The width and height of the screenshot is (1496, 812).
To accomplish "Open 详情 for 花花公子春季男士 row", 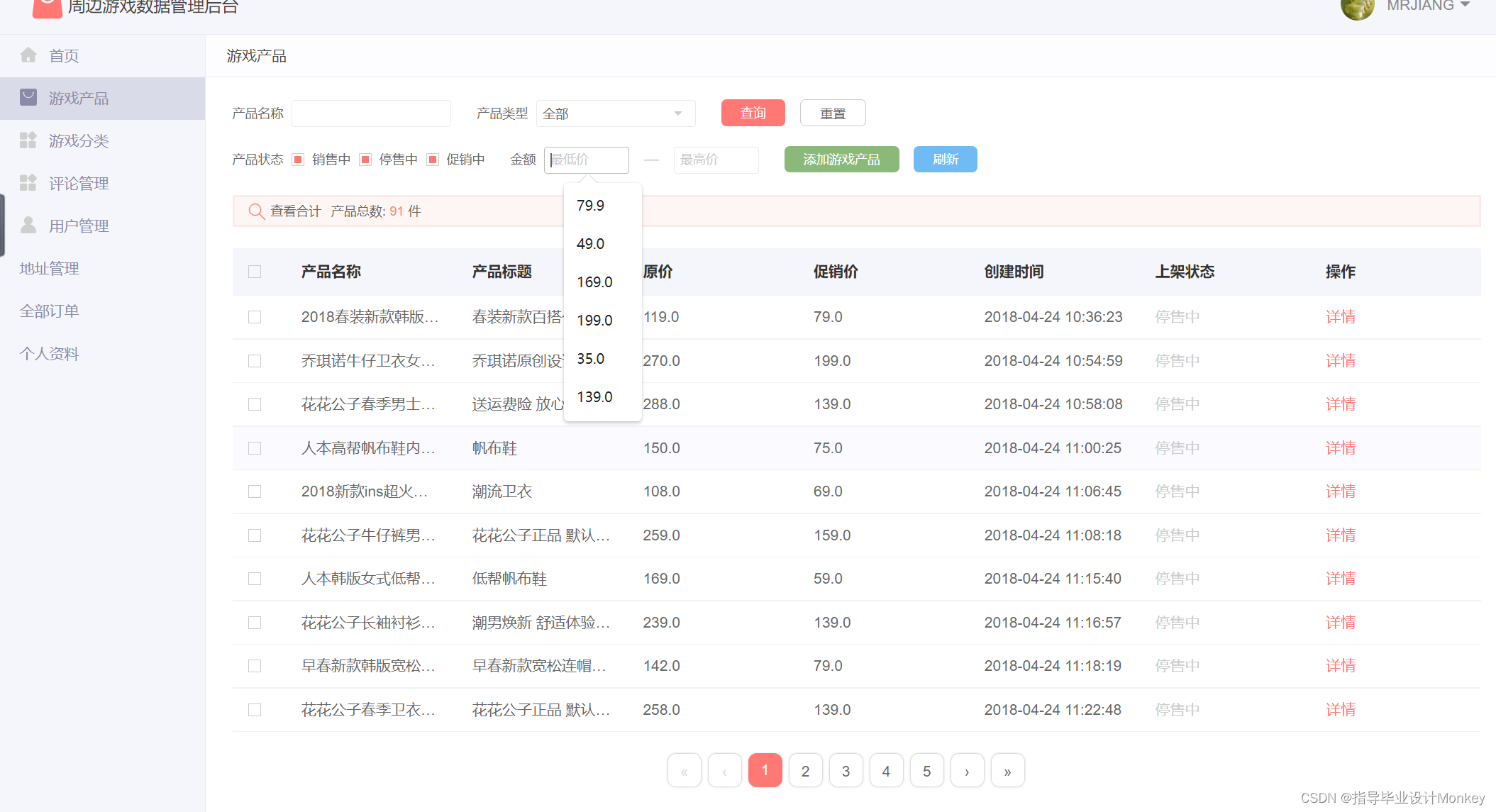I will (x=1340, y=404).
